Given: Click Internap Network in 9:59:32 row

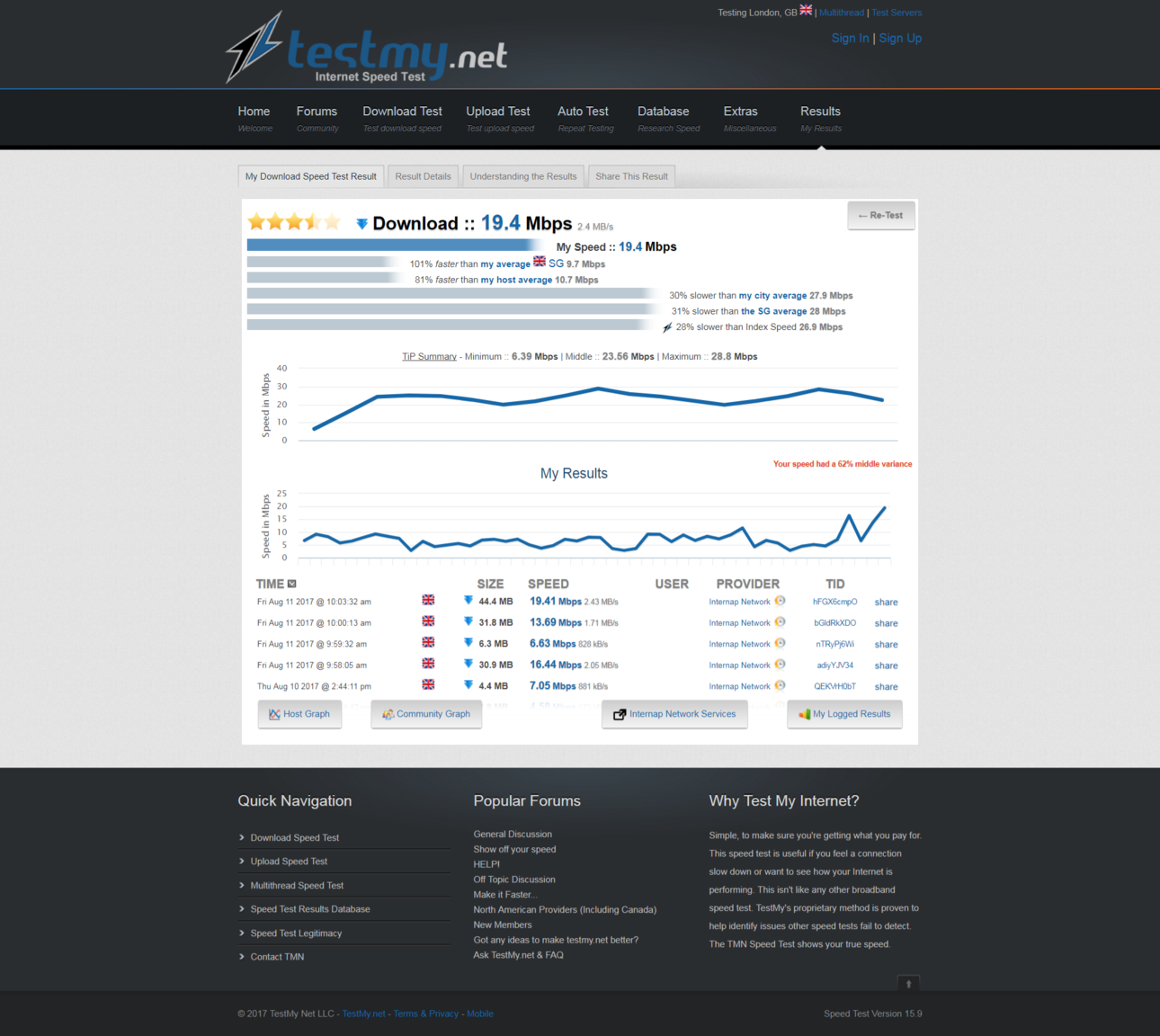Looking at the screenshot, I should [x=739, y=644].
